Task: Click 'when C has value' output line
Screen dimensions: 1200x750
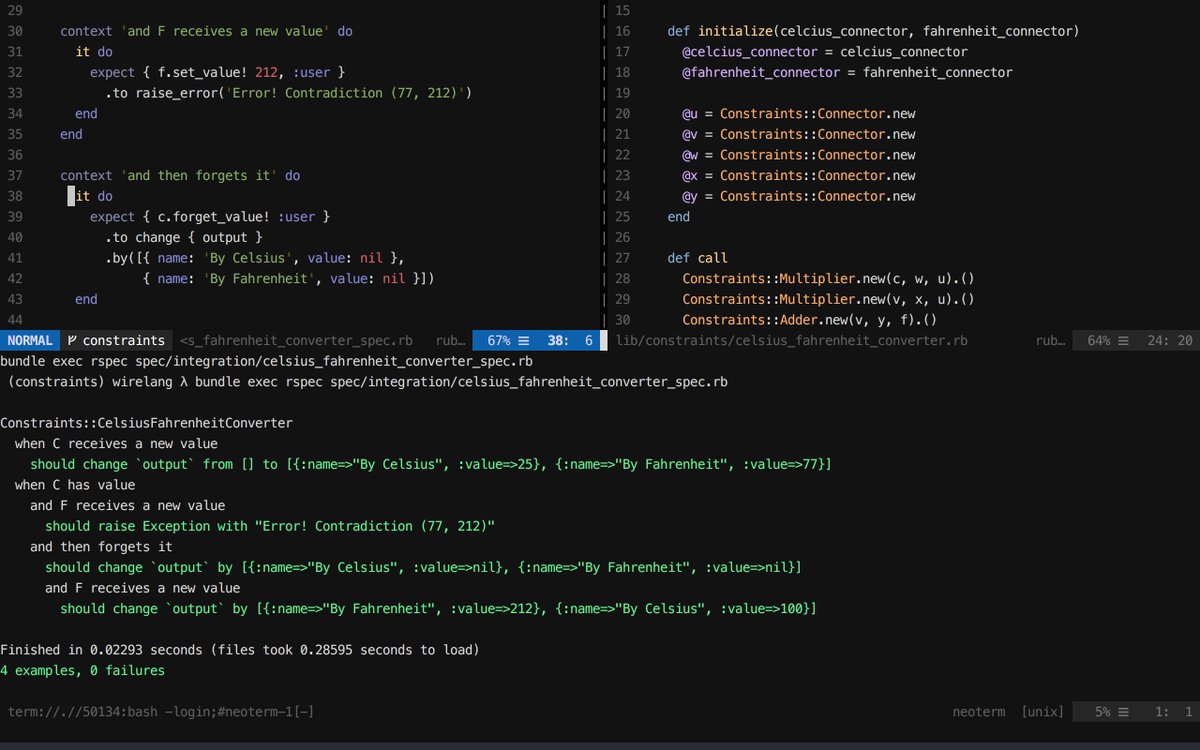Action: (75, 484)
